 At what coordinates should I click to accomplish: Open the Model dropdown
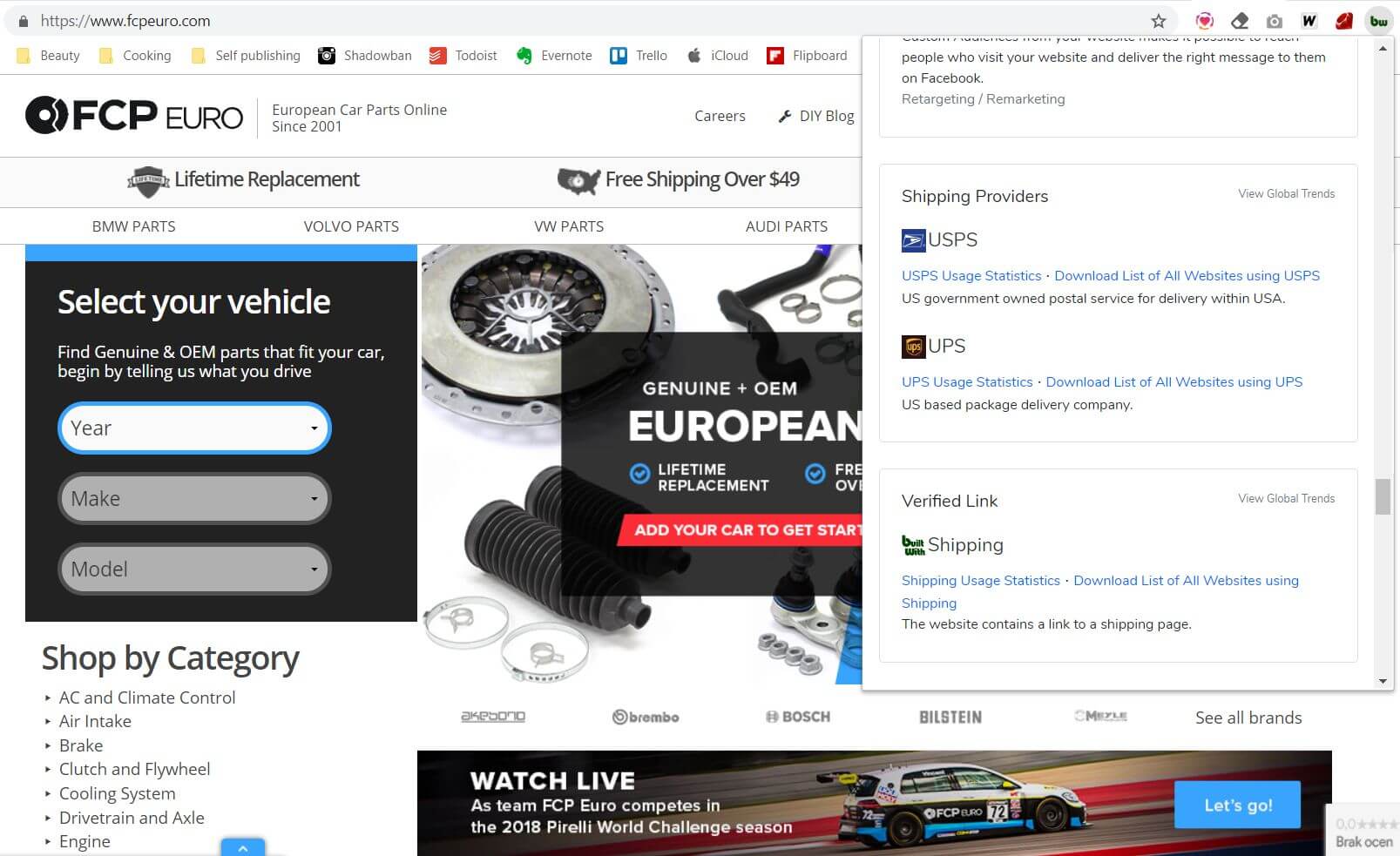(x=194, y=569)
